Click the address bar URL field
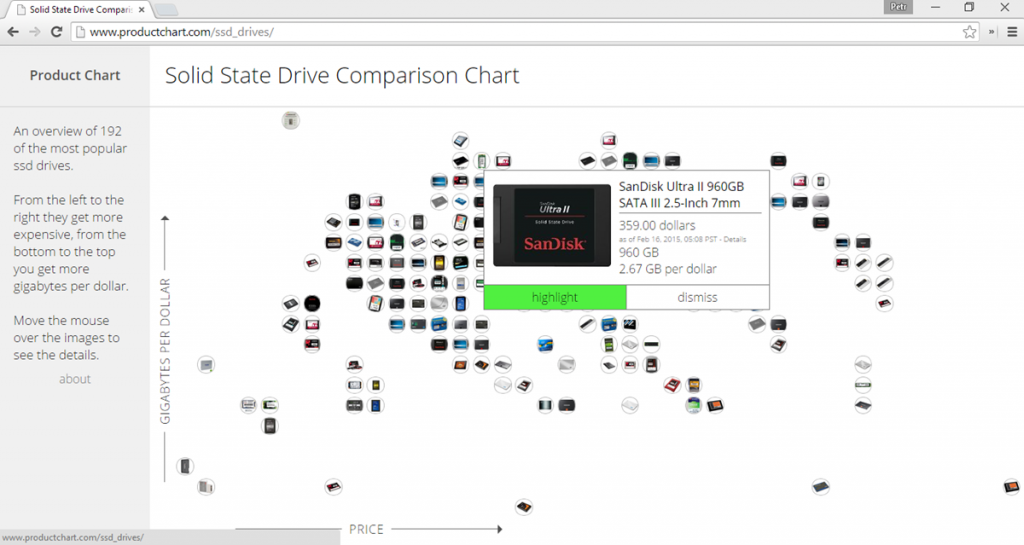Image resolution: width=1024 pixels, height=545 pixels. pos(500,32)
